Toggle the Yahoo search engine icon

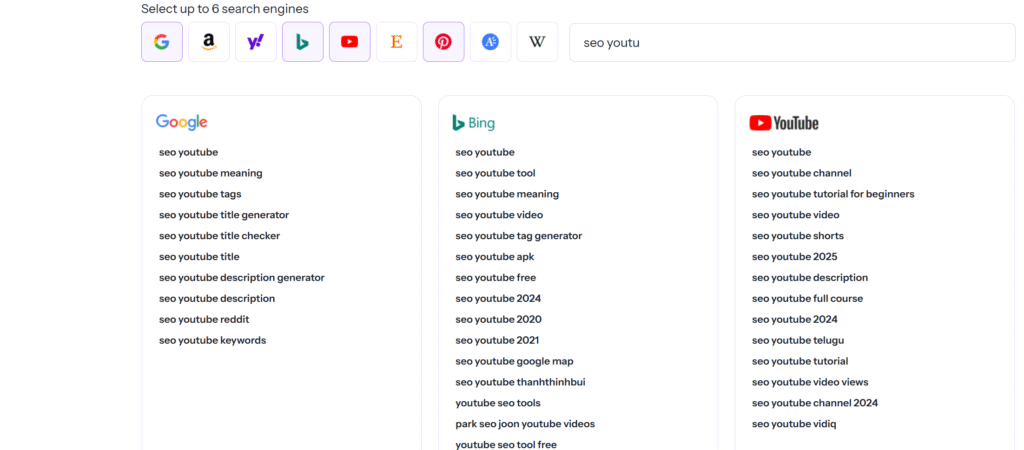coord(256,42)
